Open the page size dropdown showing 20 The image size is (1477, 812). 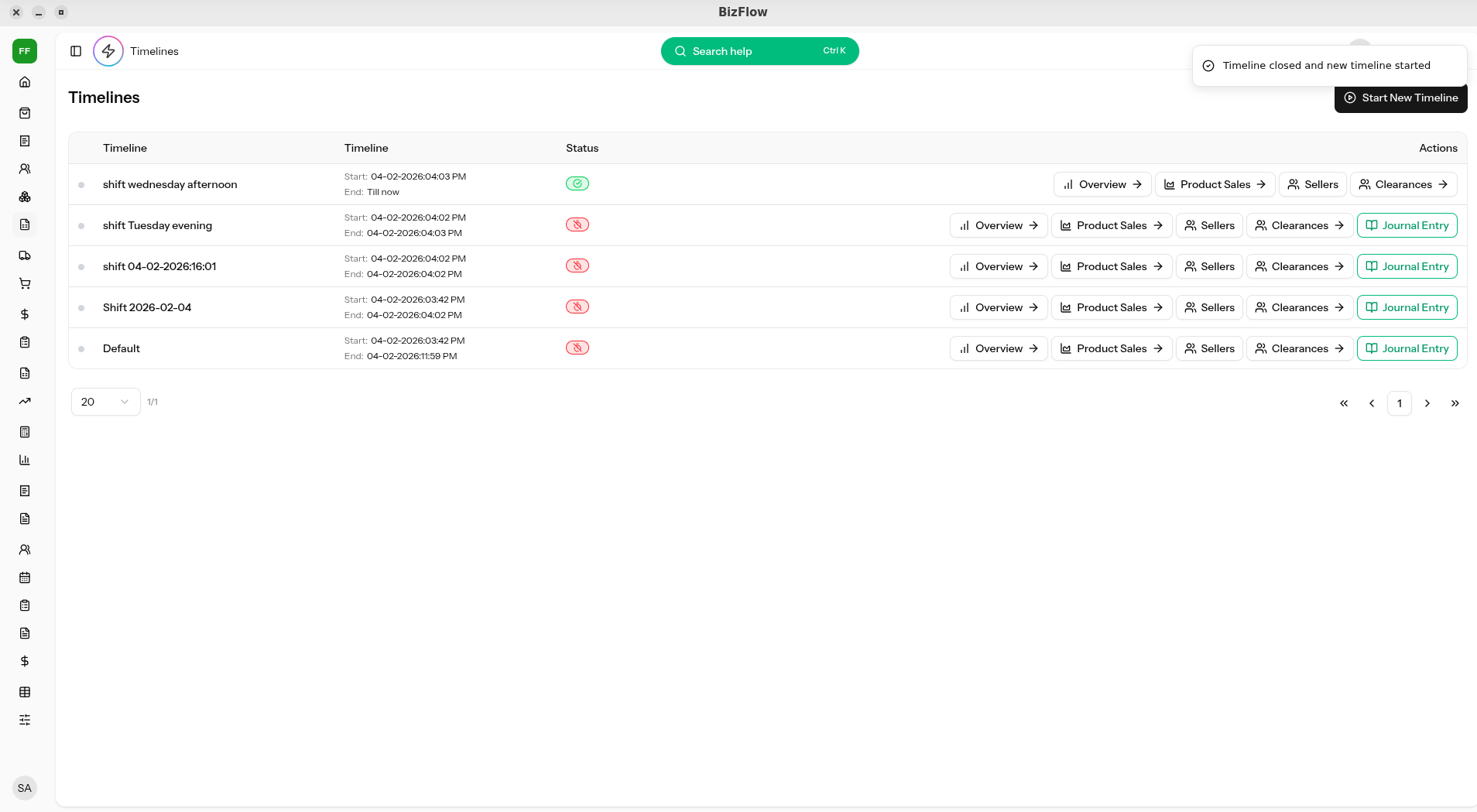[x=105, y=402]
